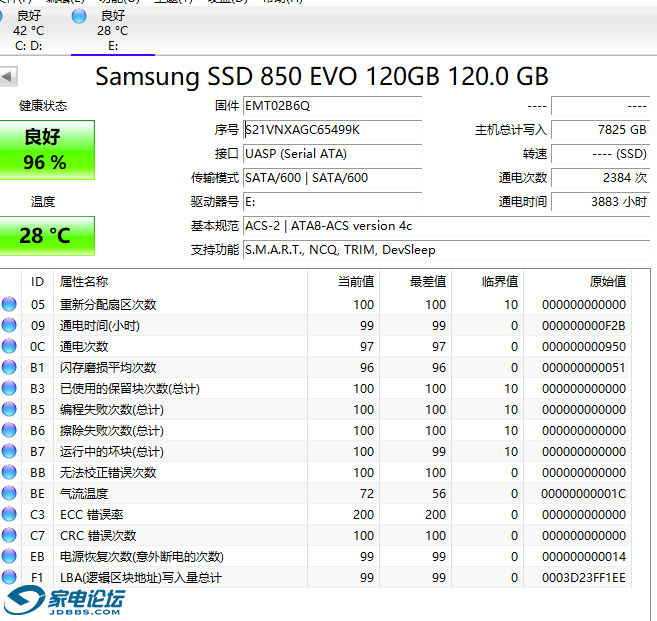
Task: Select attribute name 通电次数 in the table
Action: pos(84,347)
